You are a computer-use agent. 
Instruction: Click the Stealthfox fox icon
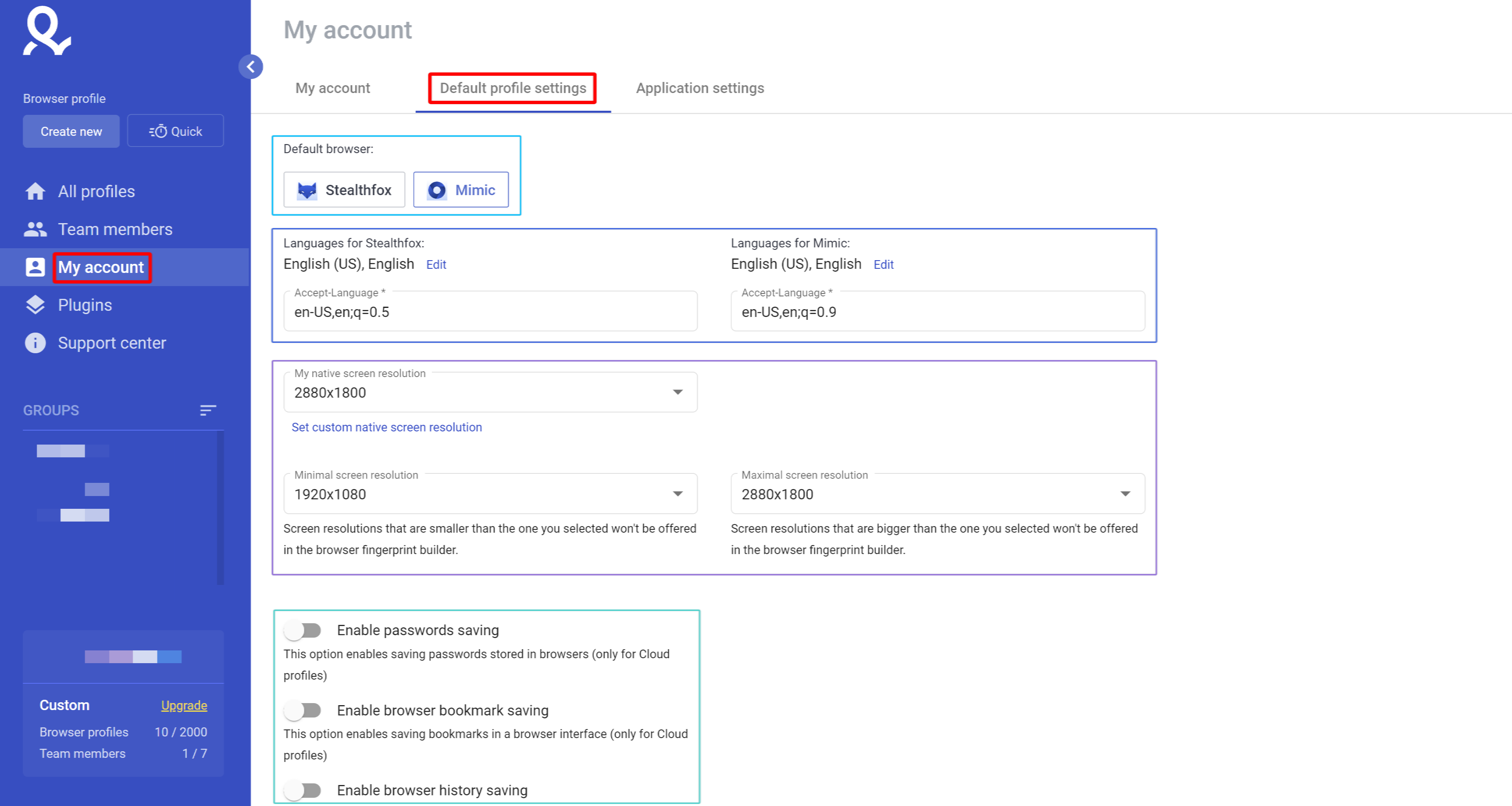point(307,190)
